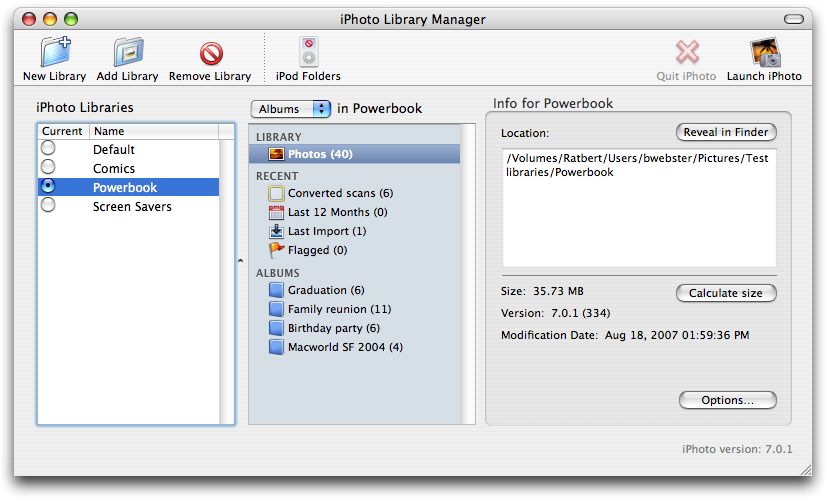Click the Last Import icon

(277, 231)
